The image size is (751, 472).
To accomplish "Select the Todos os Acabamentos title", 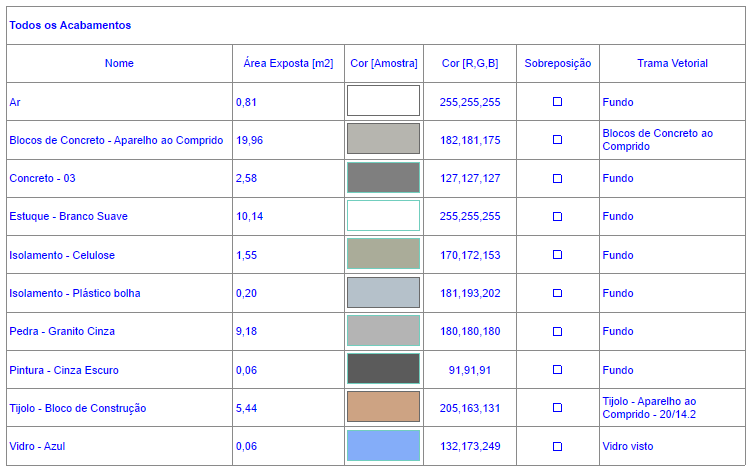I will 70,25.
